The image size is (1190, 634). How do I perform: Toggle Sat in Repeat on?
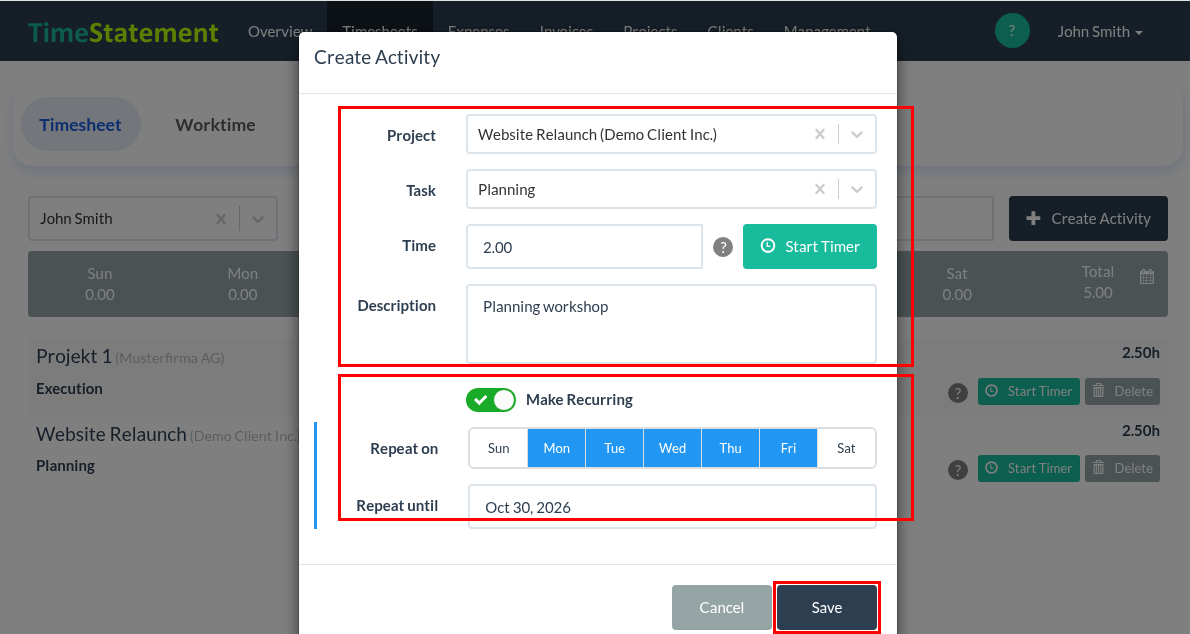[x=846, y=448]
